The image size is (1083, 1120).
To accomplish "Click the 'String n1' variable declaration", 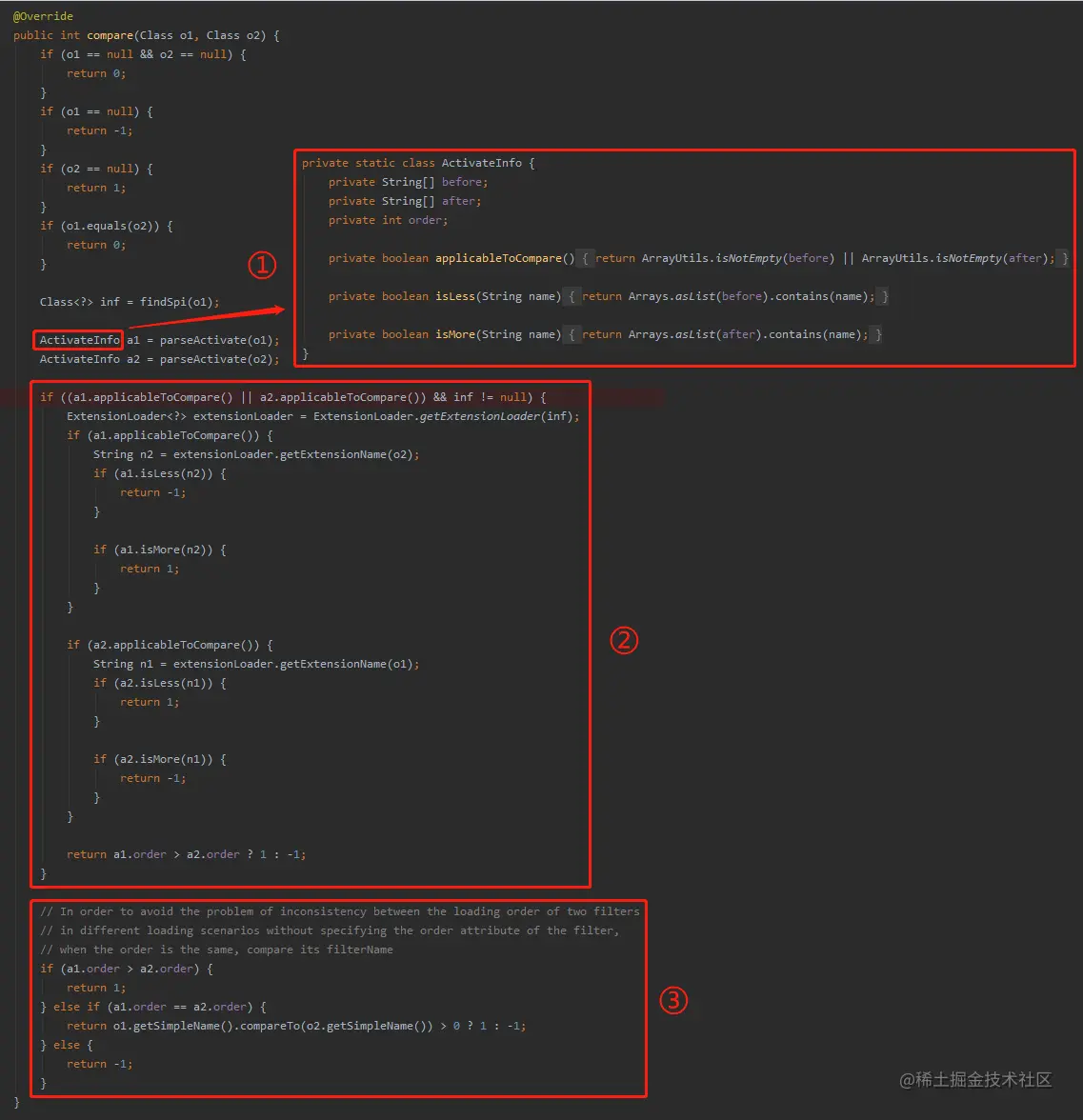I will (x=123, y=665).
